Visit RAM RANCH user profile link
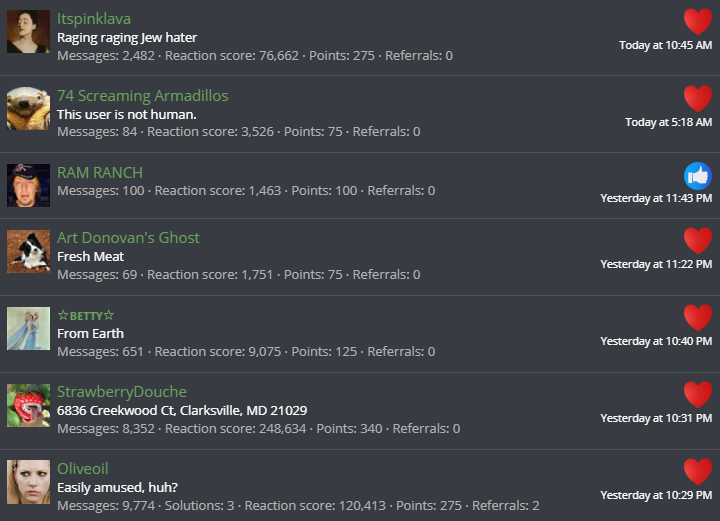720x521 pixels. tap(100, 173)
